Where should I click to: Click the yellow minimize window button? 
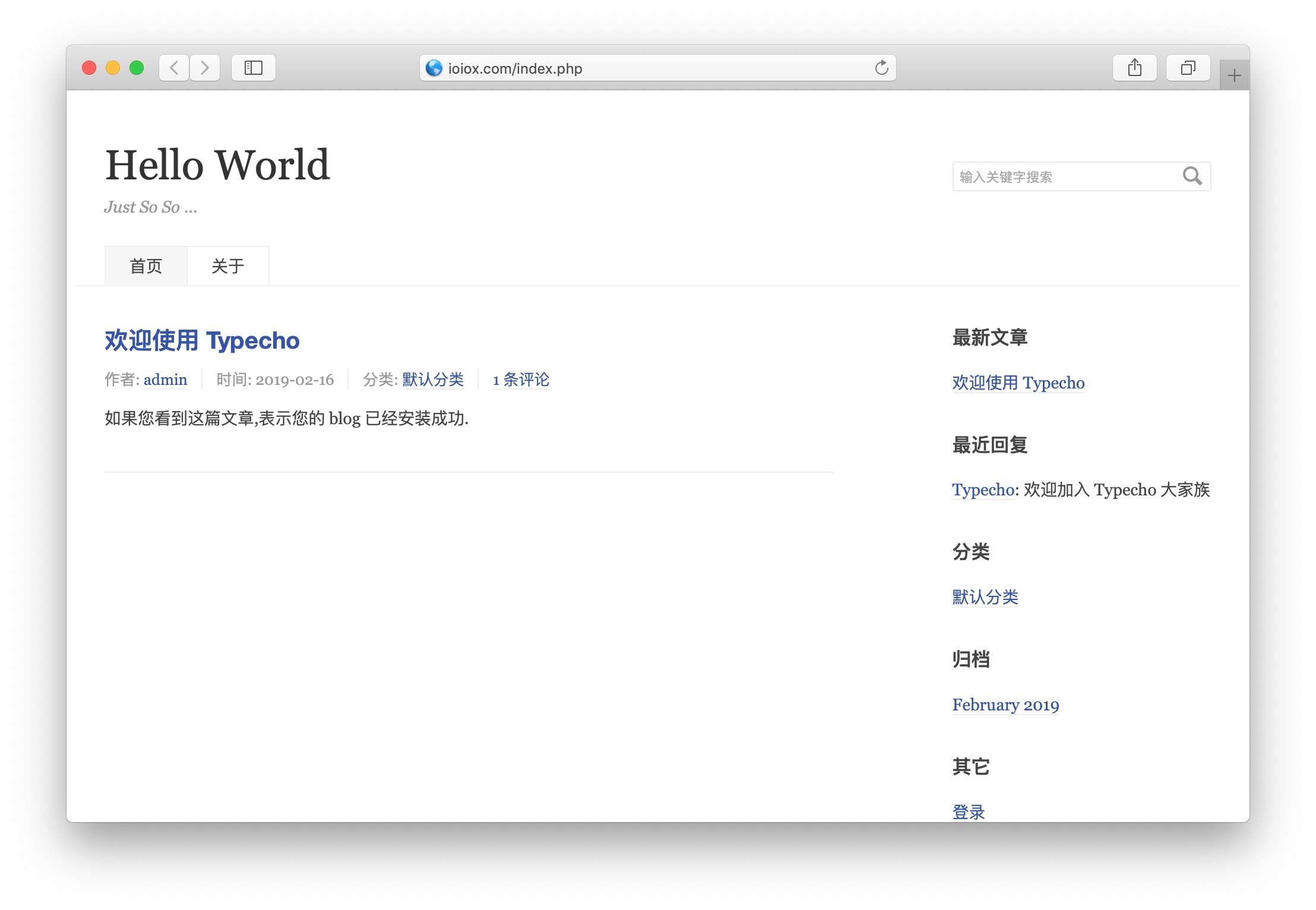[113, 68]
